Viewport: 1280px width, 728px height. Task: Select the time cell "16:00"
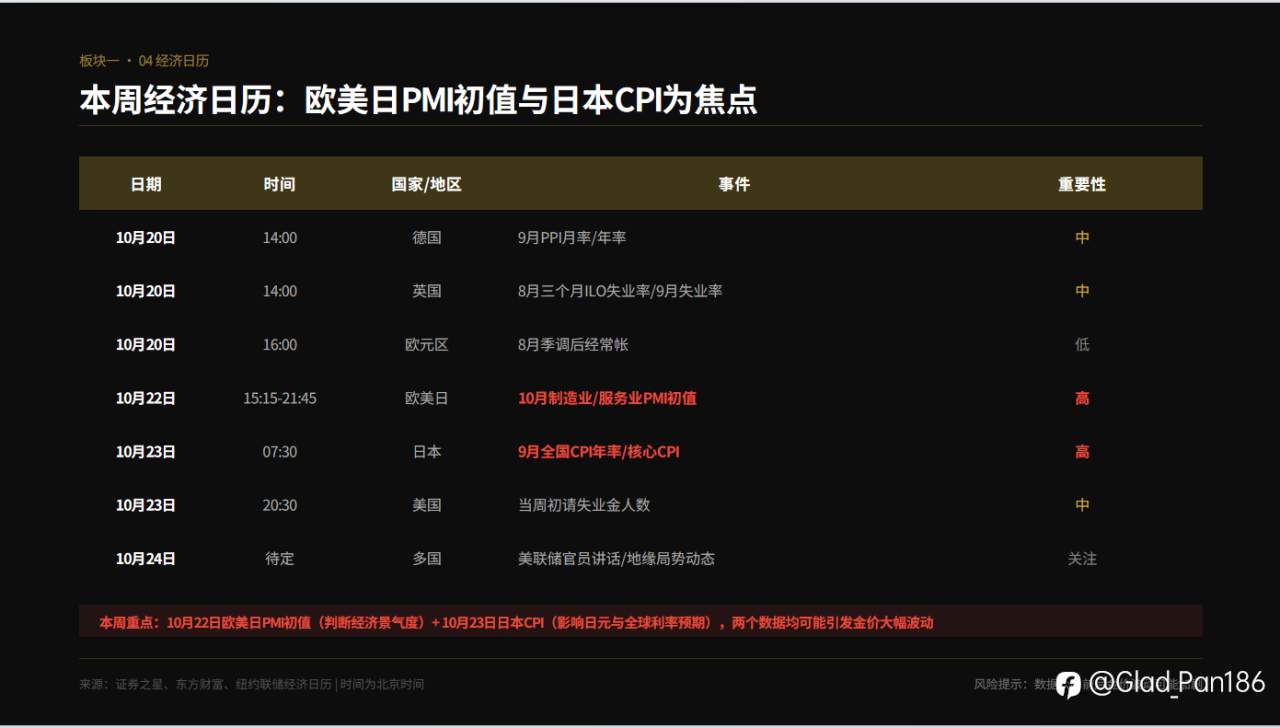pos(280,345)
